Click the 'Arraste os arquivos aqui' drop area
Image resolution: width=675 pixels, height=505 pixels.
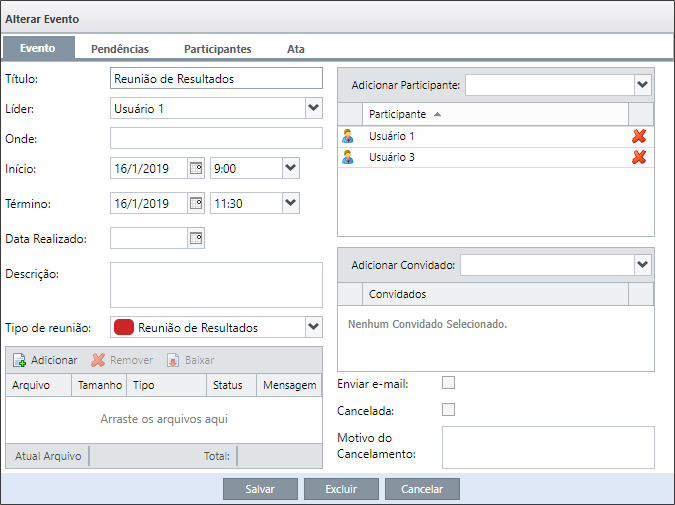[164, 419]
